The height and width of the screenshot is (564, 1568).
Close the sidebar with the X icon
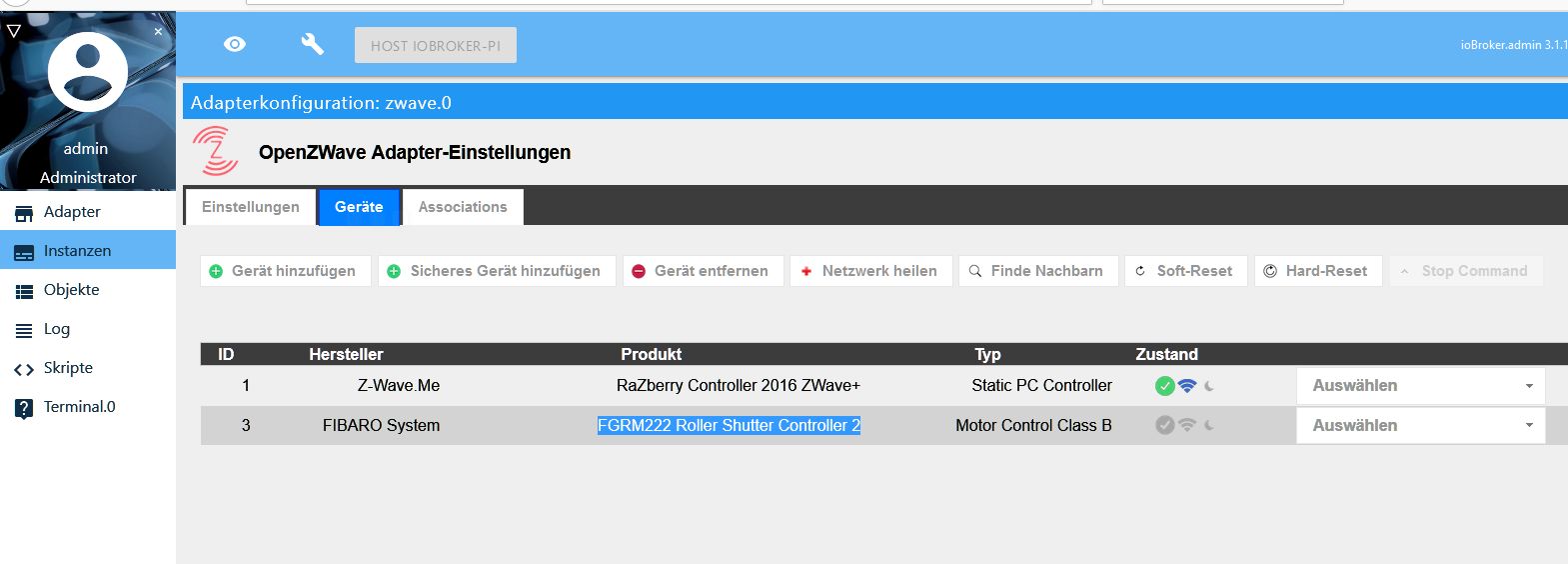[x=158, y=32]
